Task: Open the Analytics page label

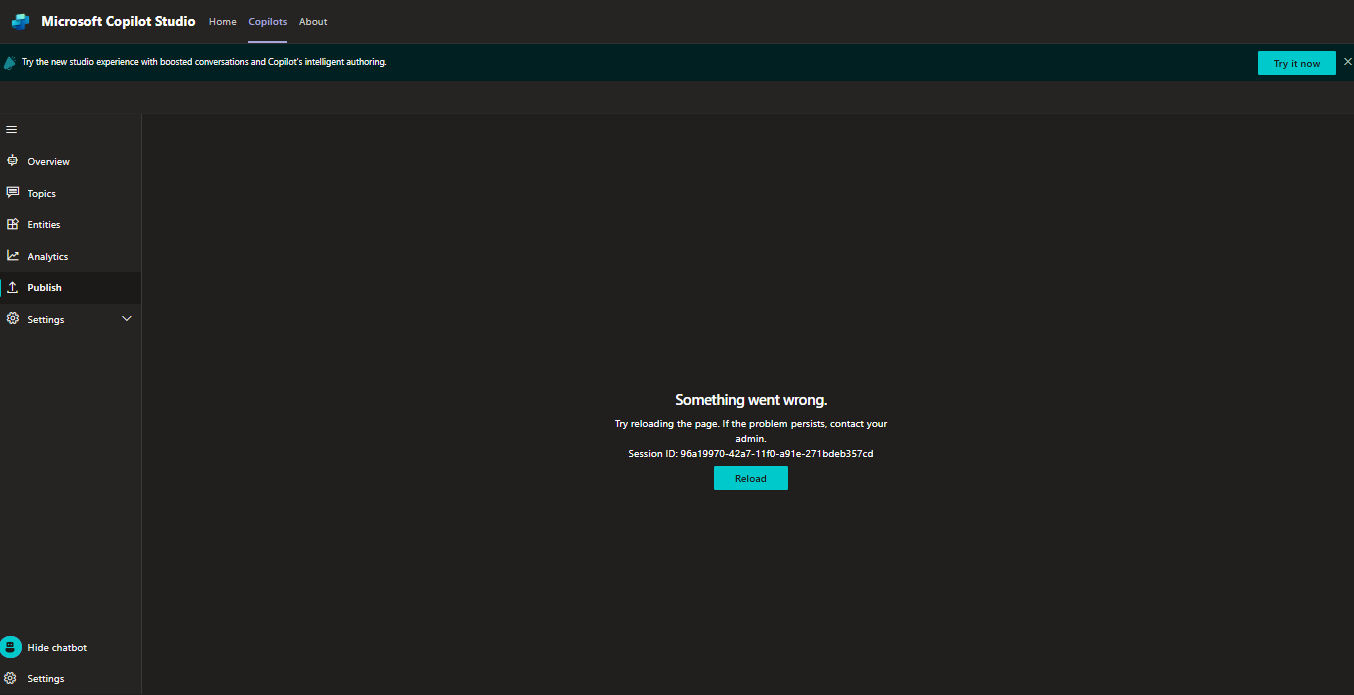Action: tap(48, 257)
